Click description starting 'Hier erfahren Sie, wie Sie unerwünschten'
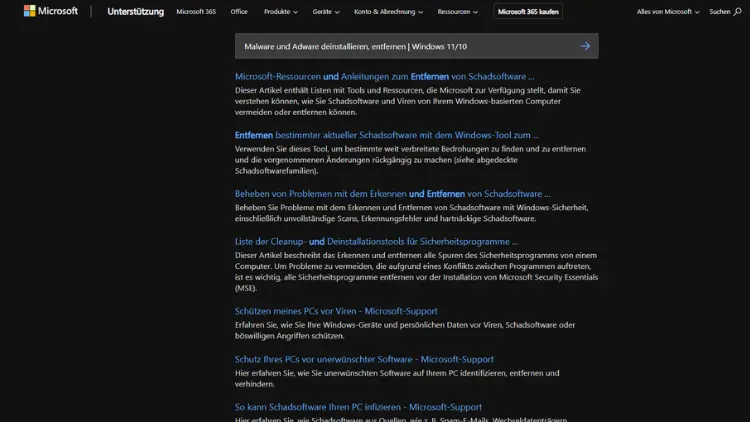750x422 pixels. (x=397, y=378)
